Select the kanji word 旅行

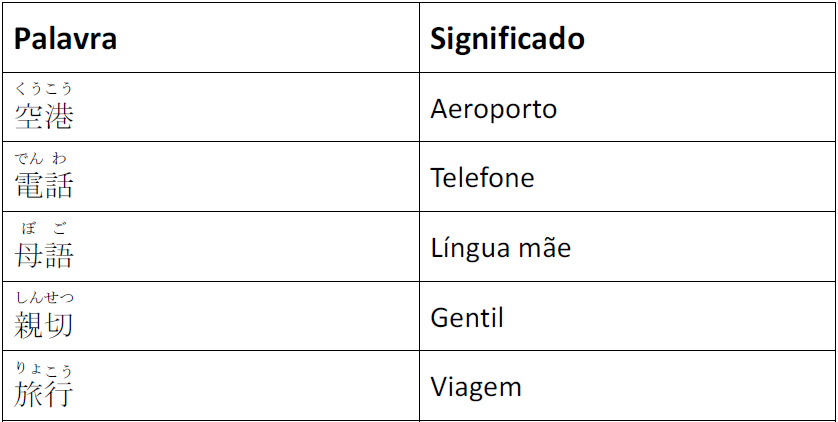click(44, 393)
